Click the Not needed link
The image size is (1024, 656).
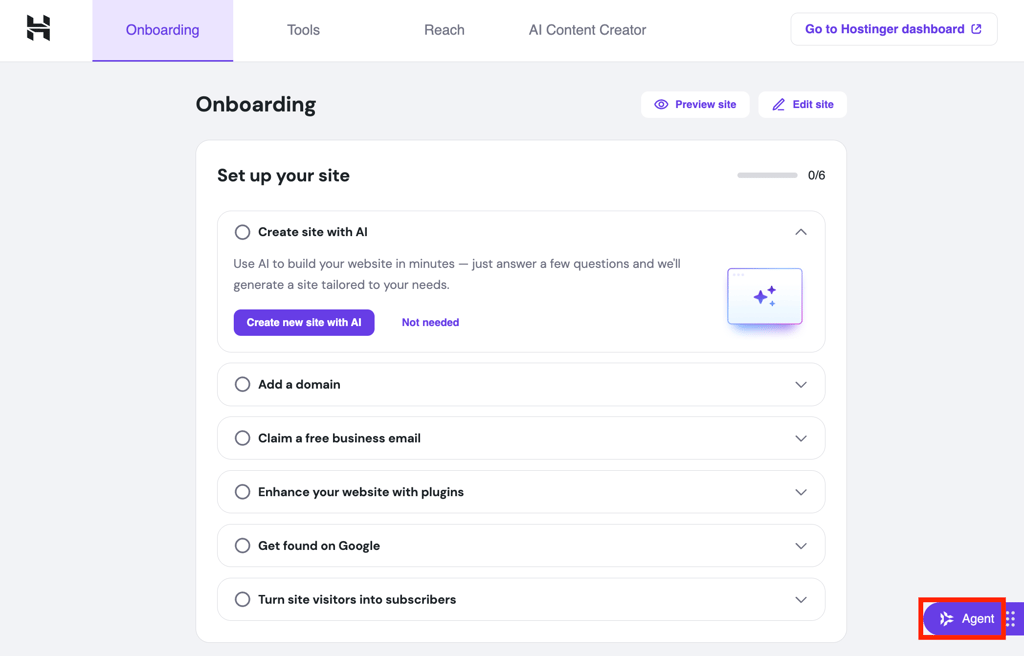pyautogui.click(x=430, y=322)
